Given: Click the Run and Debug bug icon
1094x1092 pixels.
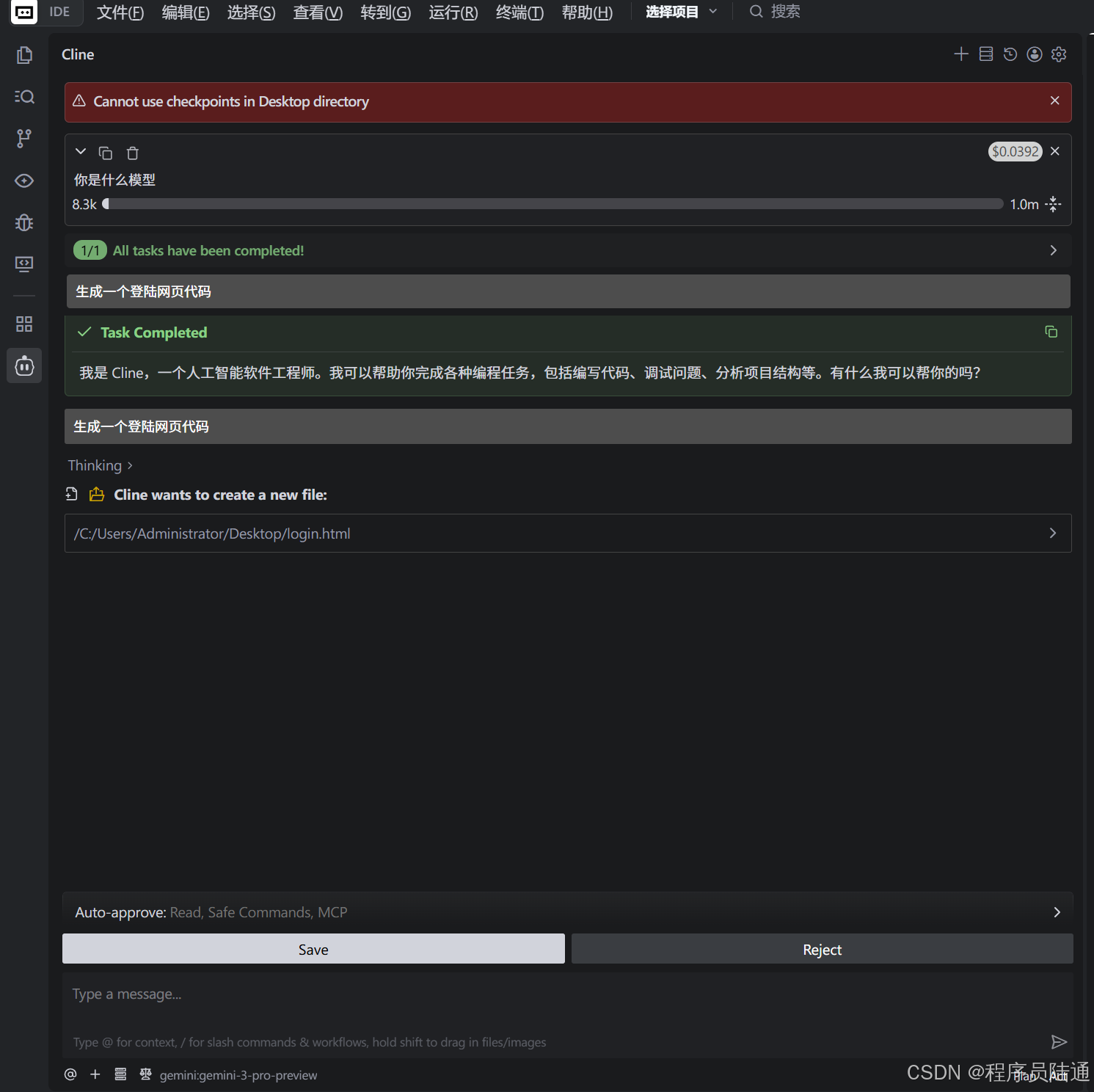Looking at the screenshot, I should point(24,222).
